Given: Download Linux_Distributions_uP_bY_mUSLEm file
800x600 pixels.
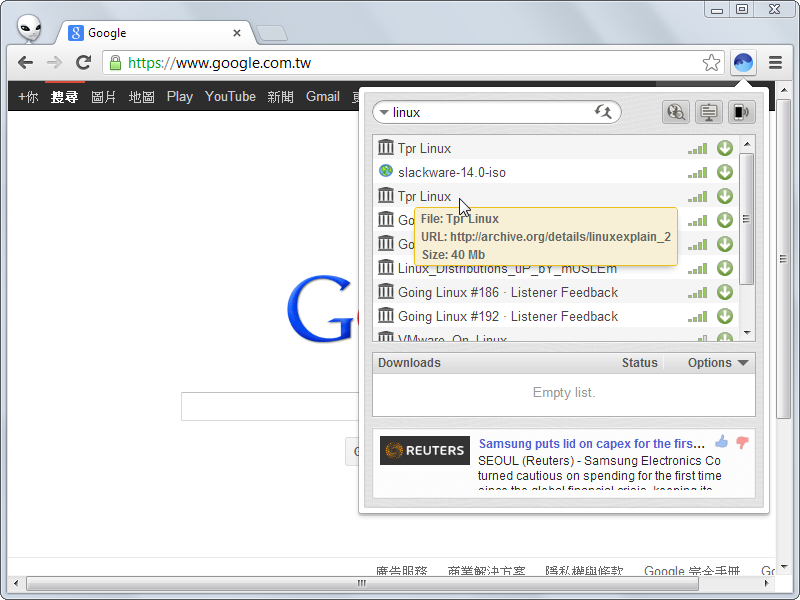Looking at the screenshot, I should pyautogui.click(x=724, y=268).
